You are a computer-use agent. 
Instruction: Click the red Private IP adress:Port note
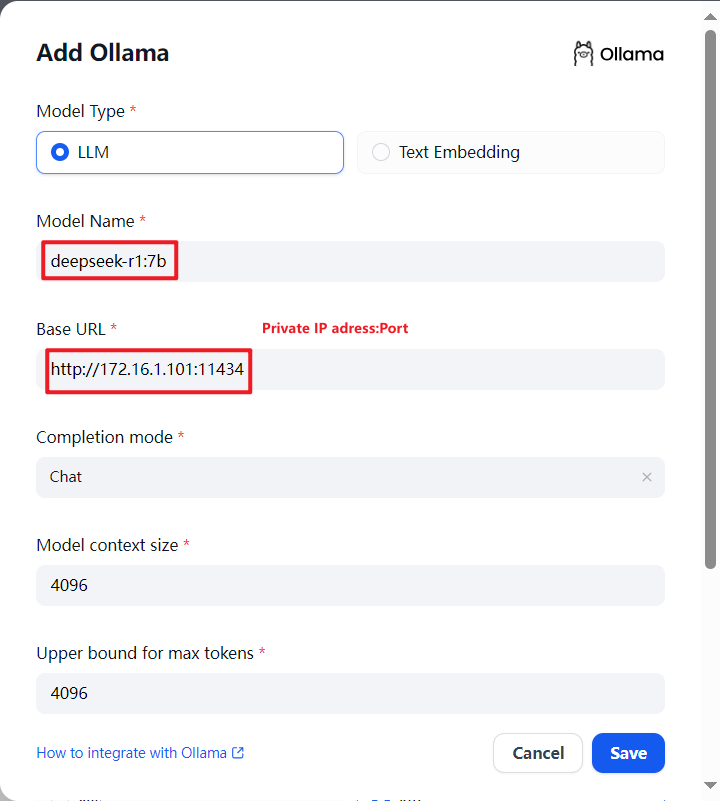pos(335,328)
